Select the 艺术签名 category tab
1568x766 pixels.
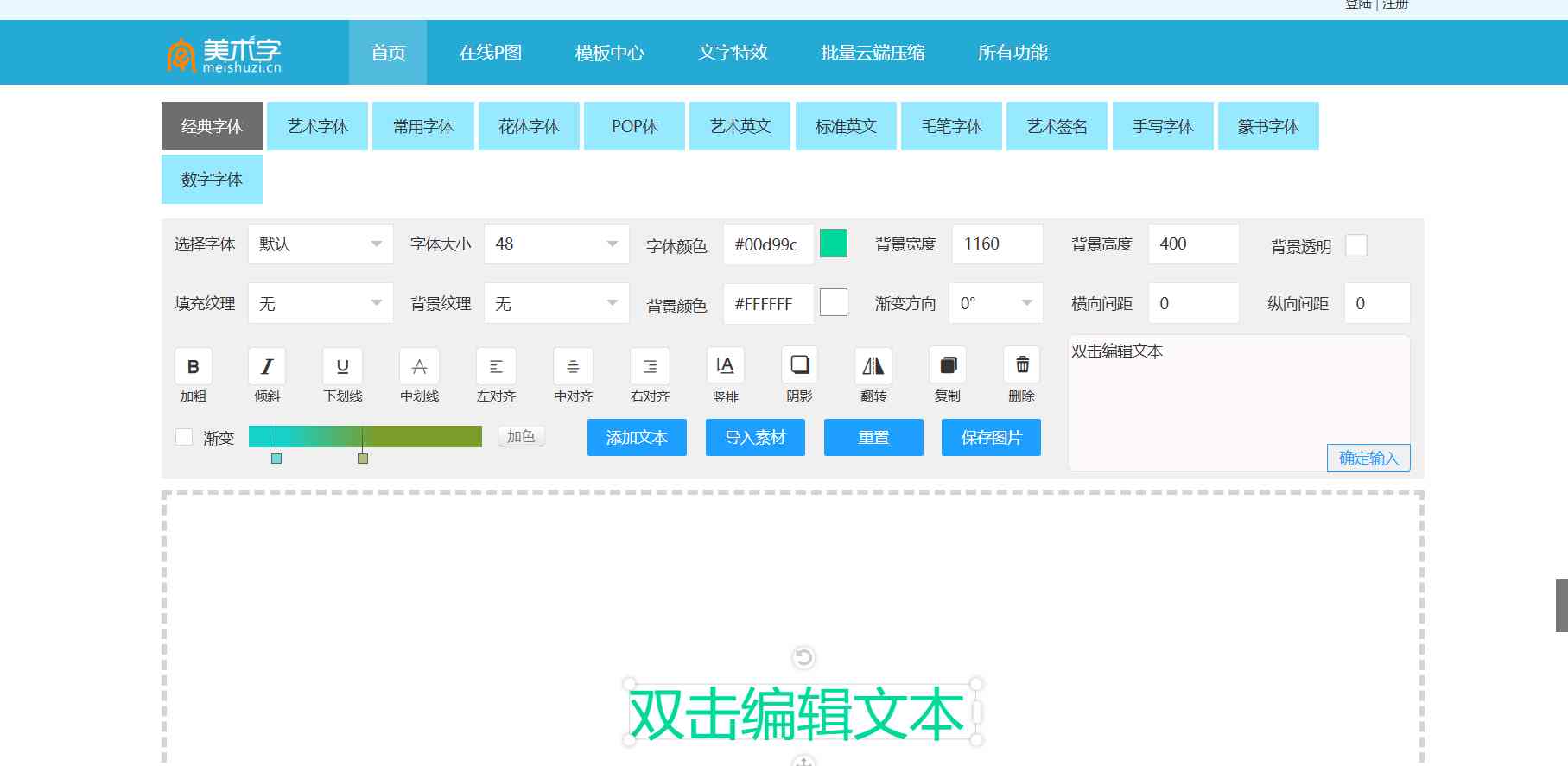1057,126
